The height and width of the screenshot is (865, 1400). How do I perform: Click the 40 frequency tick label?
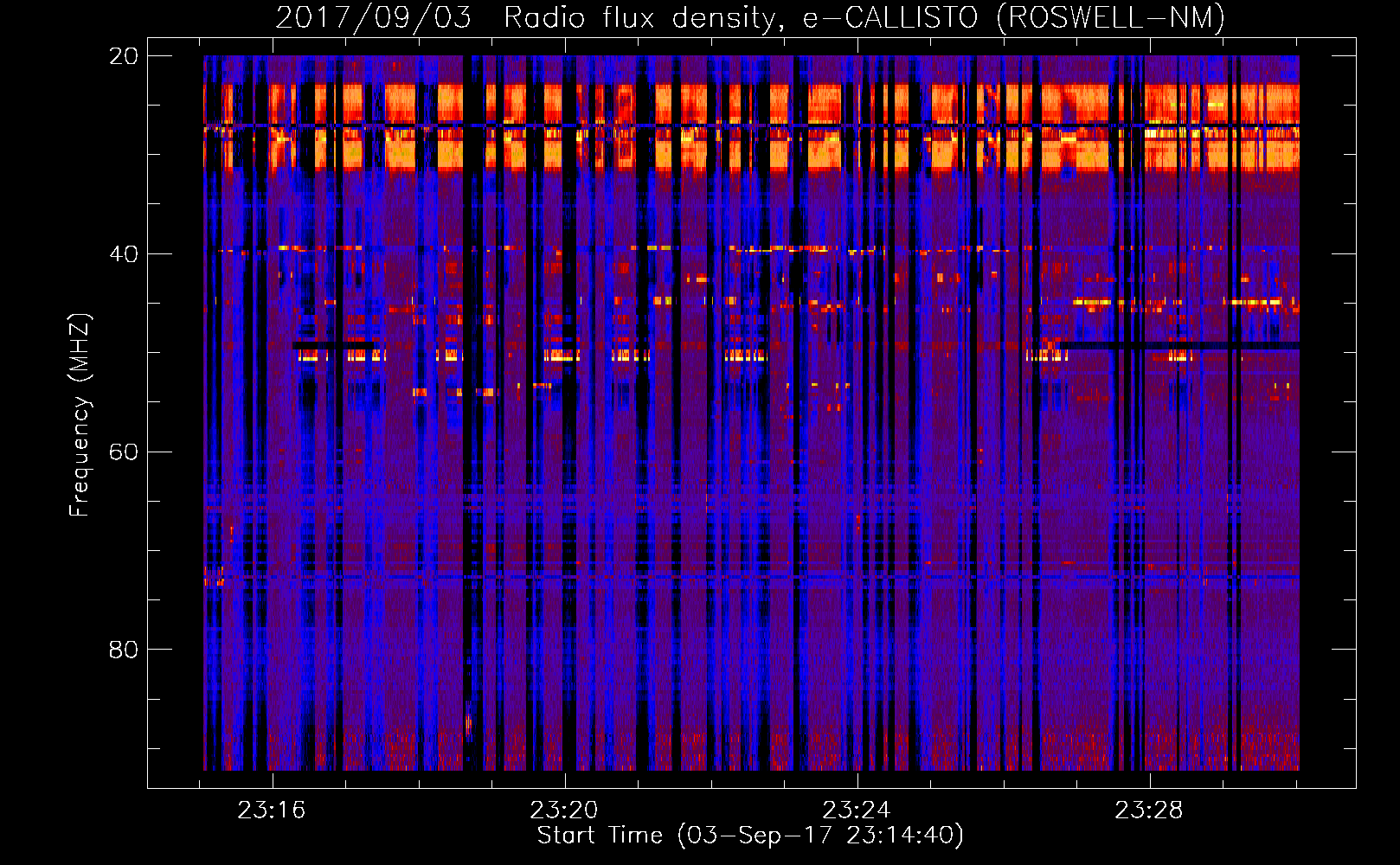pyautogui.click(x=124, y=254)
